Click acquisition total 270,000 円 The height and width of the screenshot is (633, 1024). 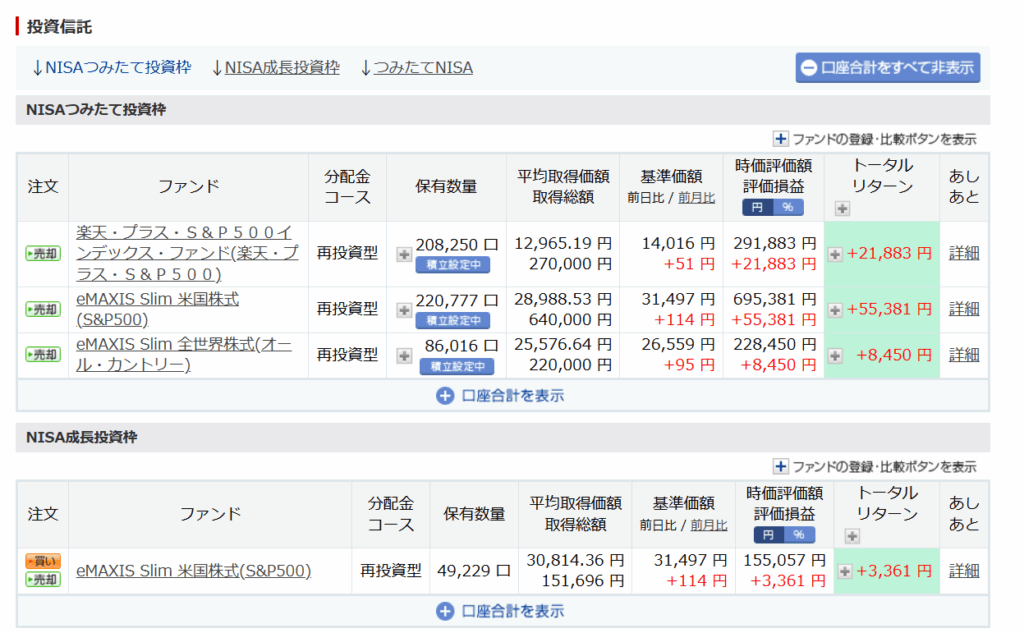pos(570,264)
